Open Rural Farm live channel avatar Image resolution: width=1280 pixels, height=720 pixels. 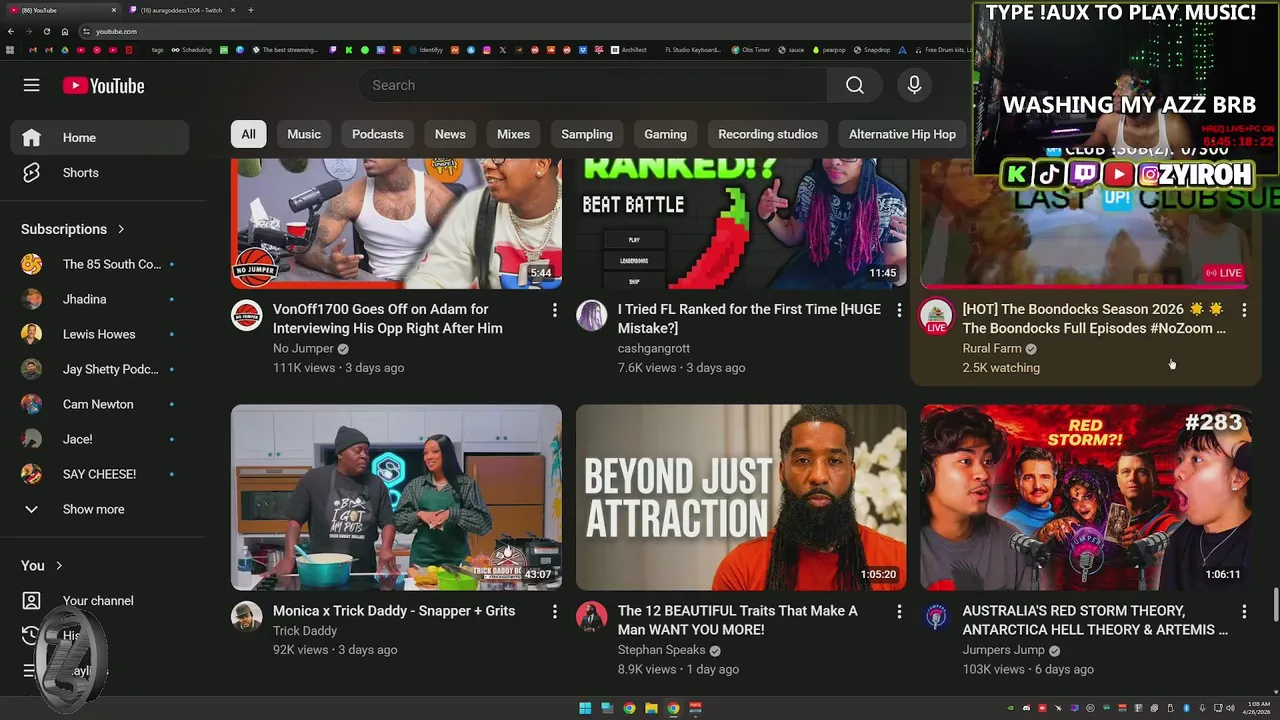pyautogui.click(x=937, y=316)
